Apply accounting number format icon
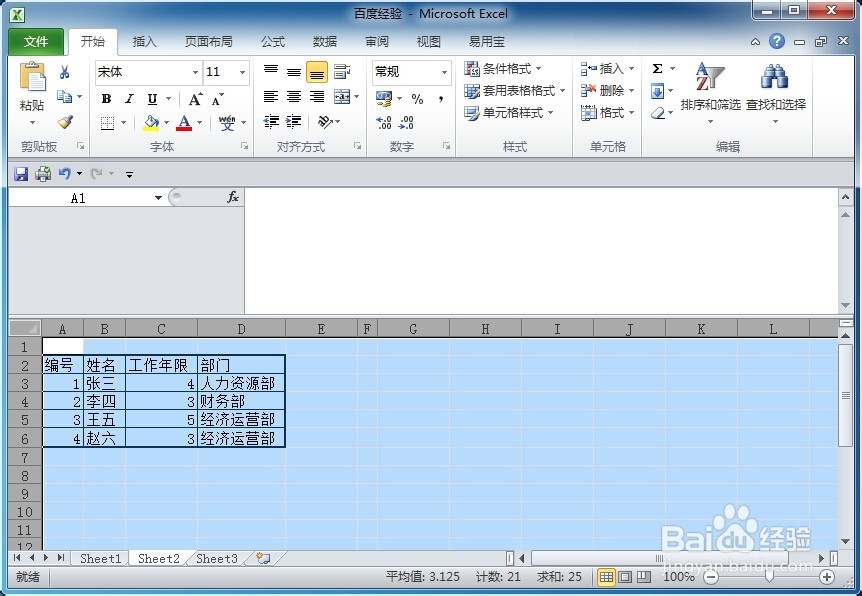The width and height of the screenshot is (862, 596). [384, 99]
